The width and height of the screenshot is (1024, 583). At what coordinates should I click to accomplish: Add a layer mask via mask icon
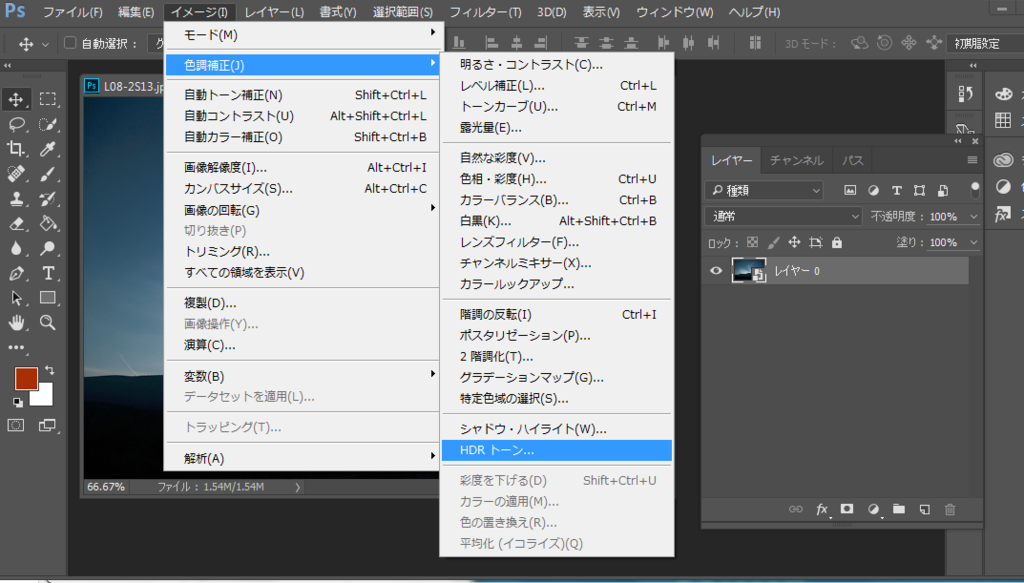pyautogui.click(x=847, y=509)
